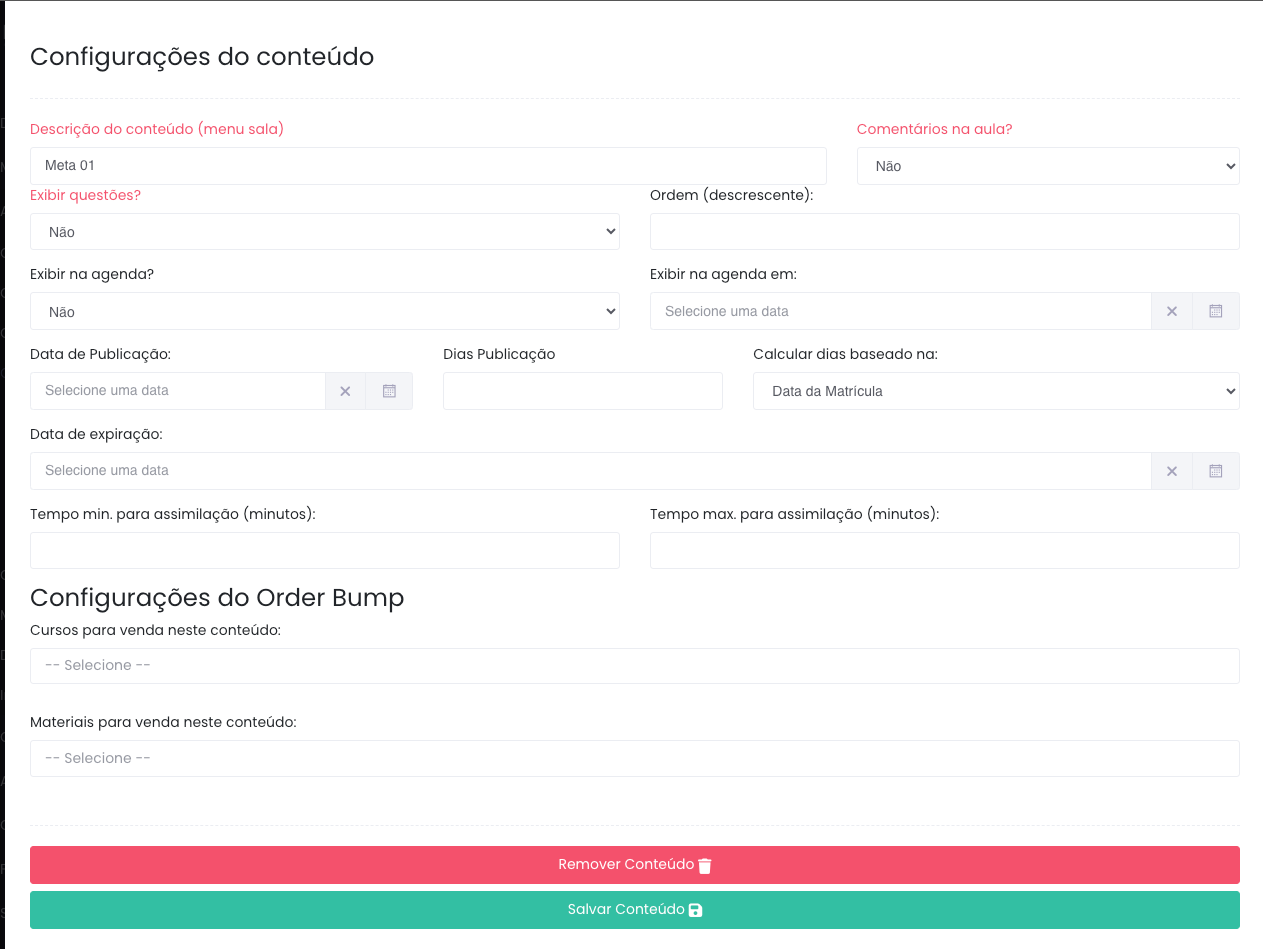Click the Data de expiração date field
Viewport: 1263px width, 949px height.
(x=590, y=471)
